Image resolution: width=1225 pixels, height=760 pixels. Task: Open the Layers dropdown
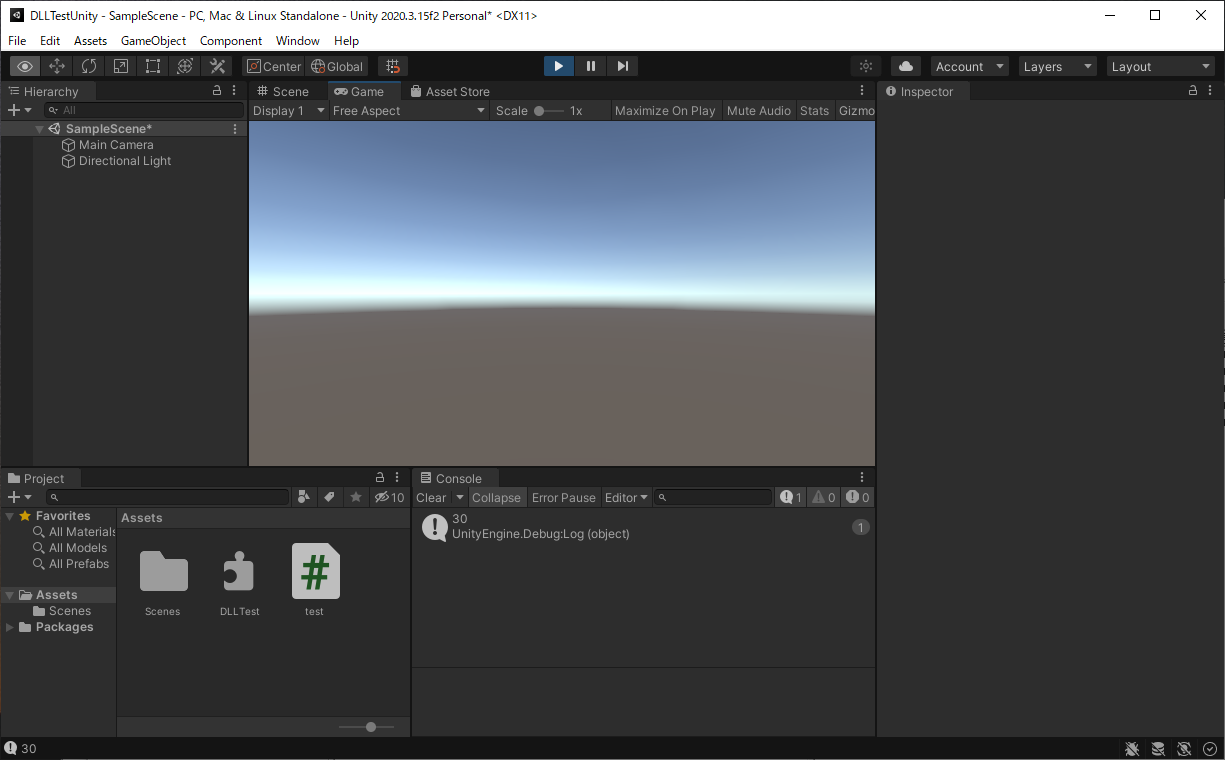tap(1057, 66)
